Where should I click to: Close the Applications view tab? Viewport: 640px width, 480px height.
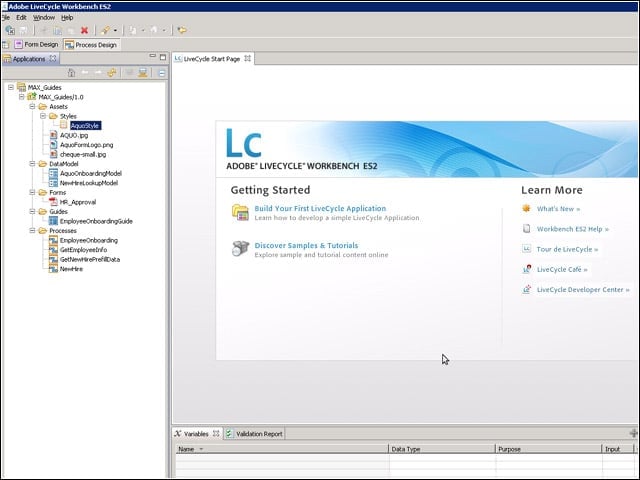53,58
